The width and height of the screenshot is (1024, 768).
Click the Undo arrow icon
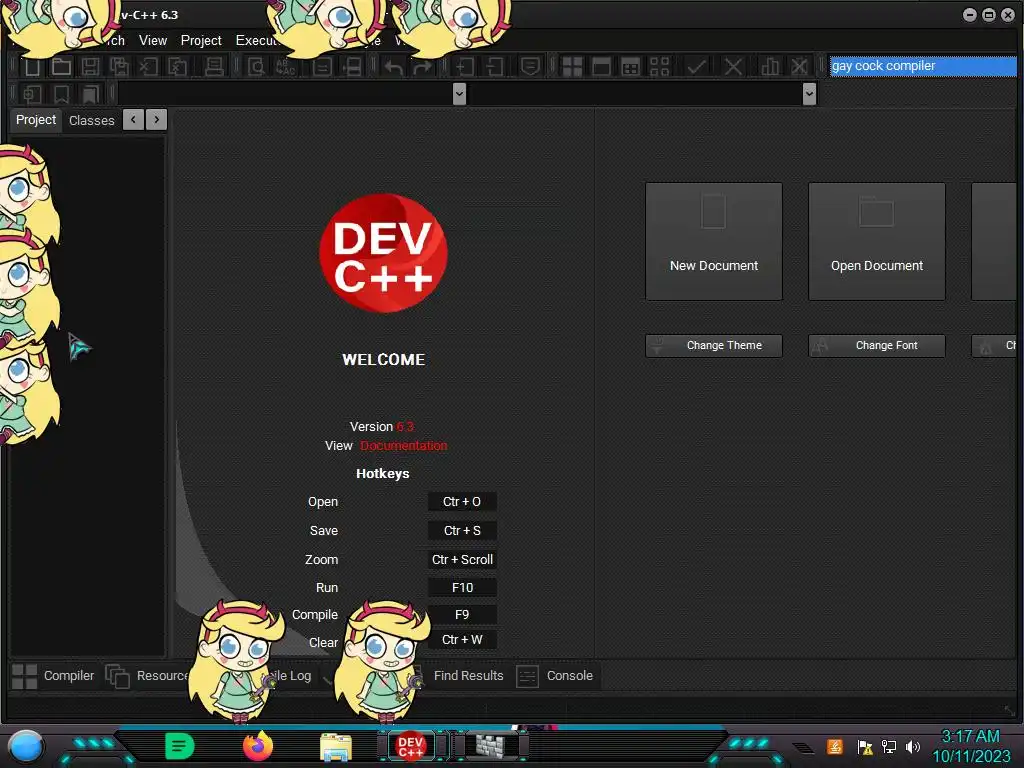[393, 67]
